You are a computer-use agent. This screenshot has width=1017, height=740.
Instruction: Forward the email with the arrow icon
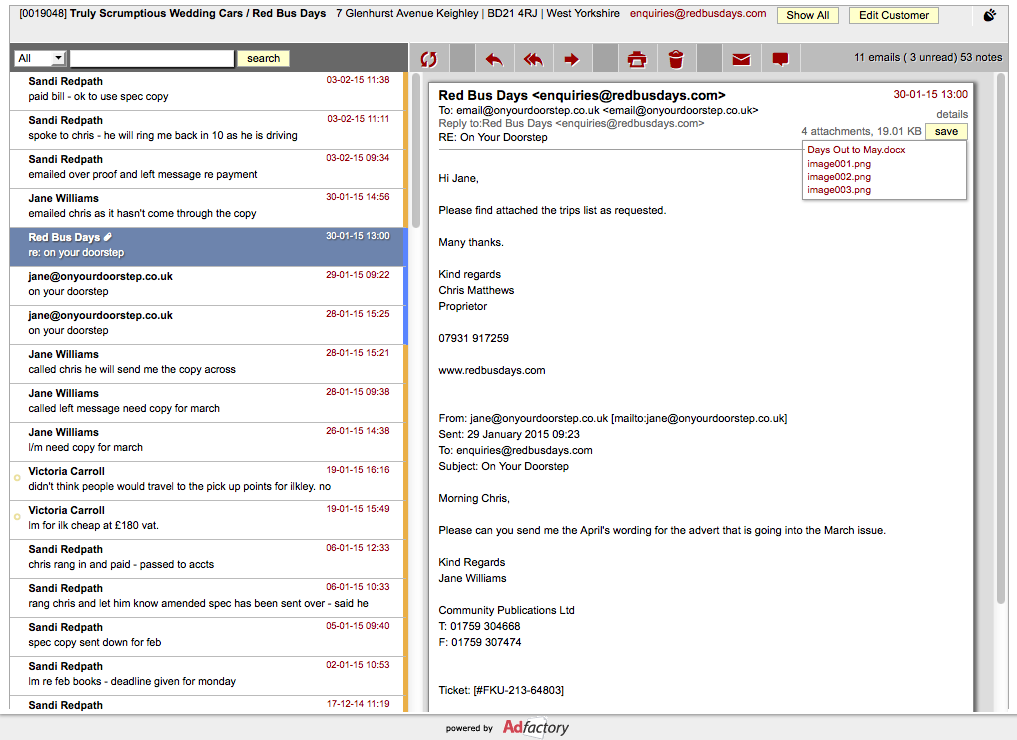[x=572, y=59]
